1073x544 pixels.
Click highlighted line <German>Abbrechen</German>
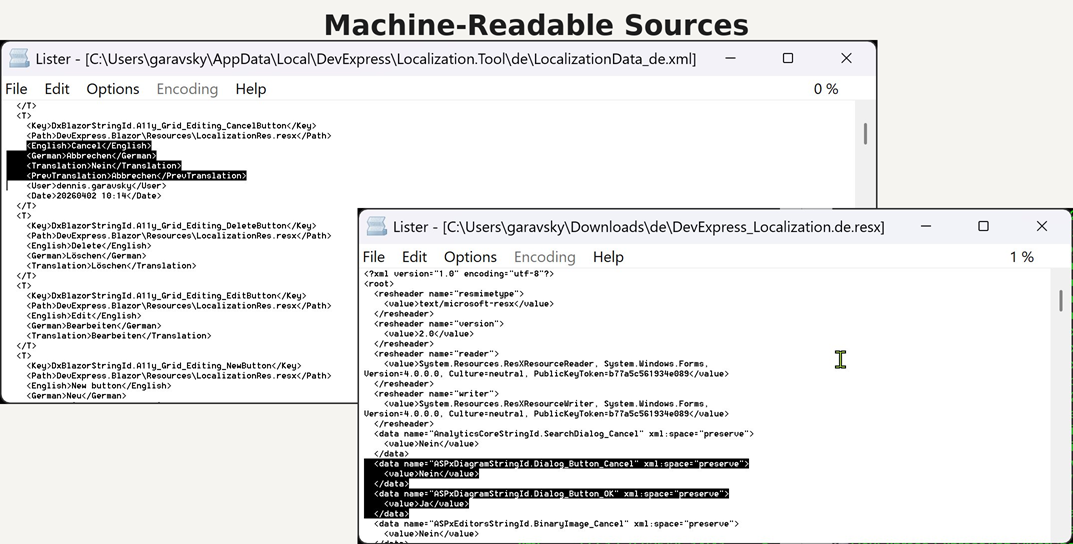(92, 156)
